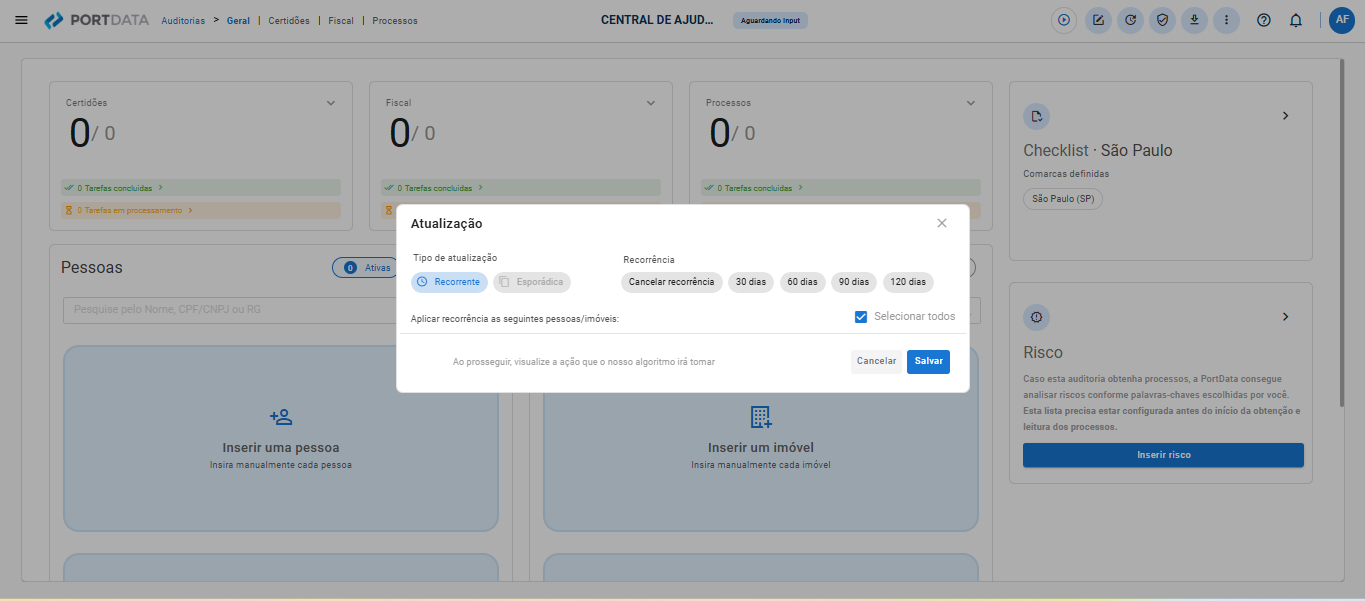
Task: Choose 30 dias recurrence
Action: point(751,282)
